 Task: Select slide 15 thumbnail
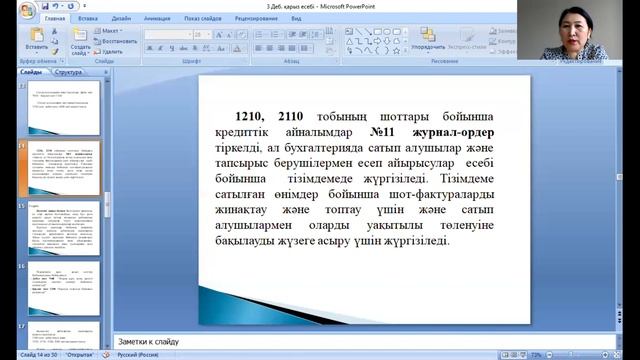click(x=64, y=229)
